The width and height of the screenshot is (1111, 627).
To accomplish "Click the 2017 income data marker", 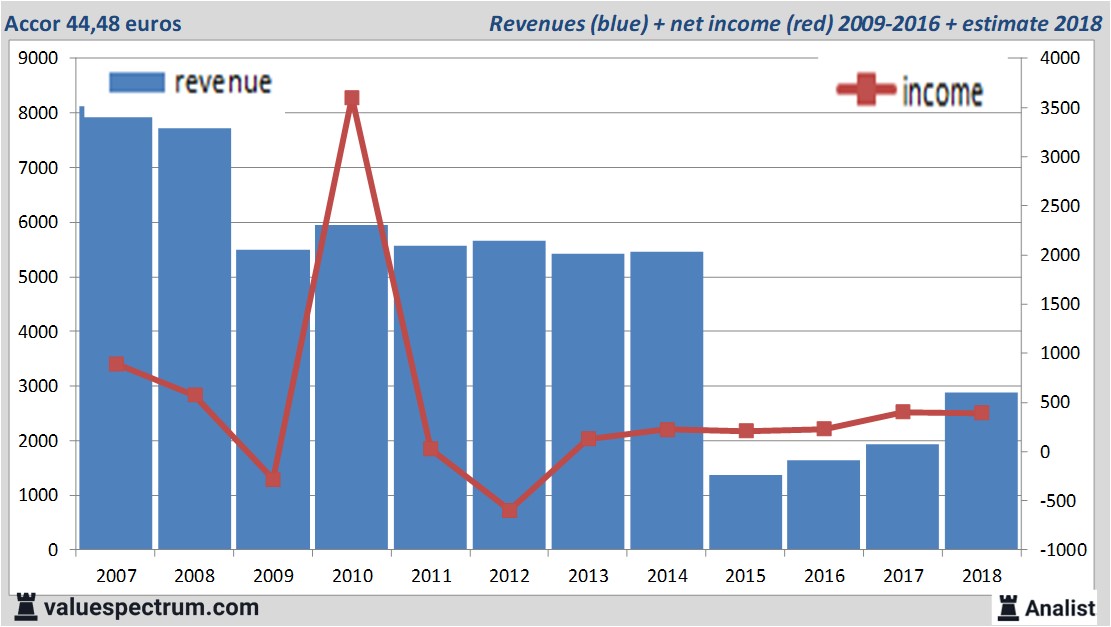I will coord(902,411).
